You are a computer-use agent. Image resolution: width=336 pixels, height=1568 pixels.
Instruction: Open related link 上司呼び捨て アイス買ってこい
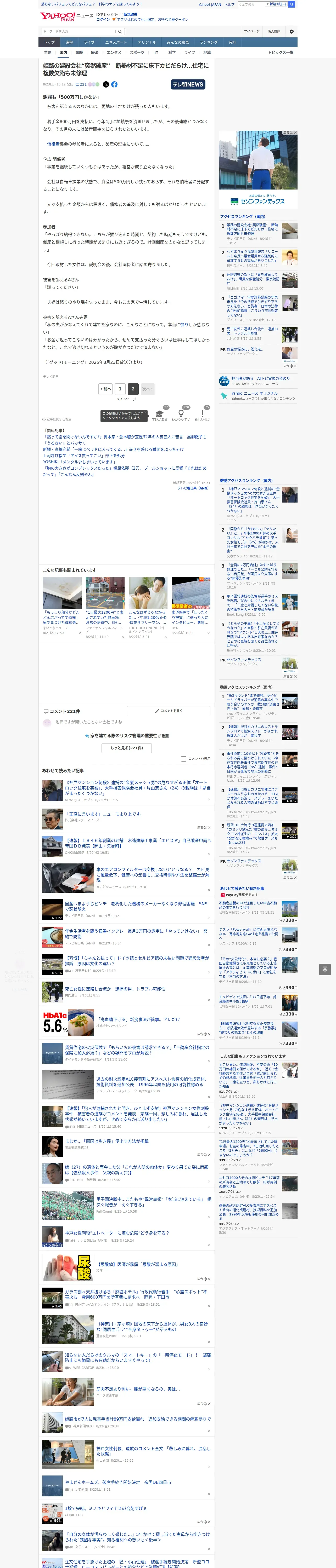83,455
